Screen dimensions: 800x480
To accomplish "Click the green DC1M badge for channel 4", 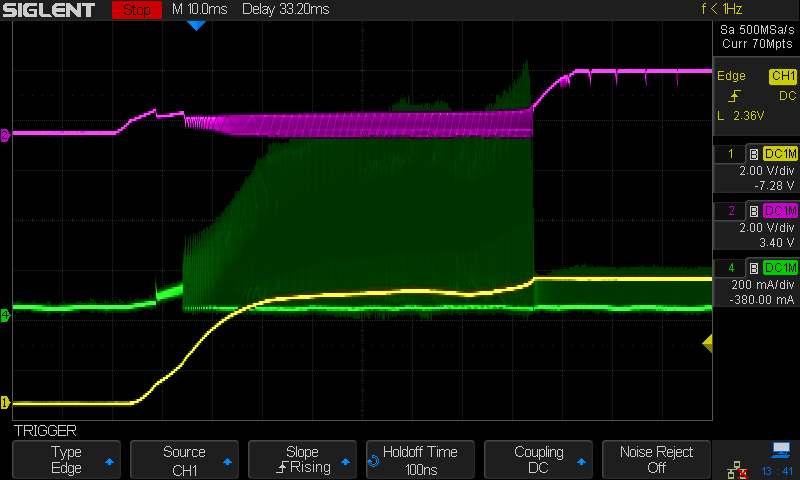I will (780, 268).
